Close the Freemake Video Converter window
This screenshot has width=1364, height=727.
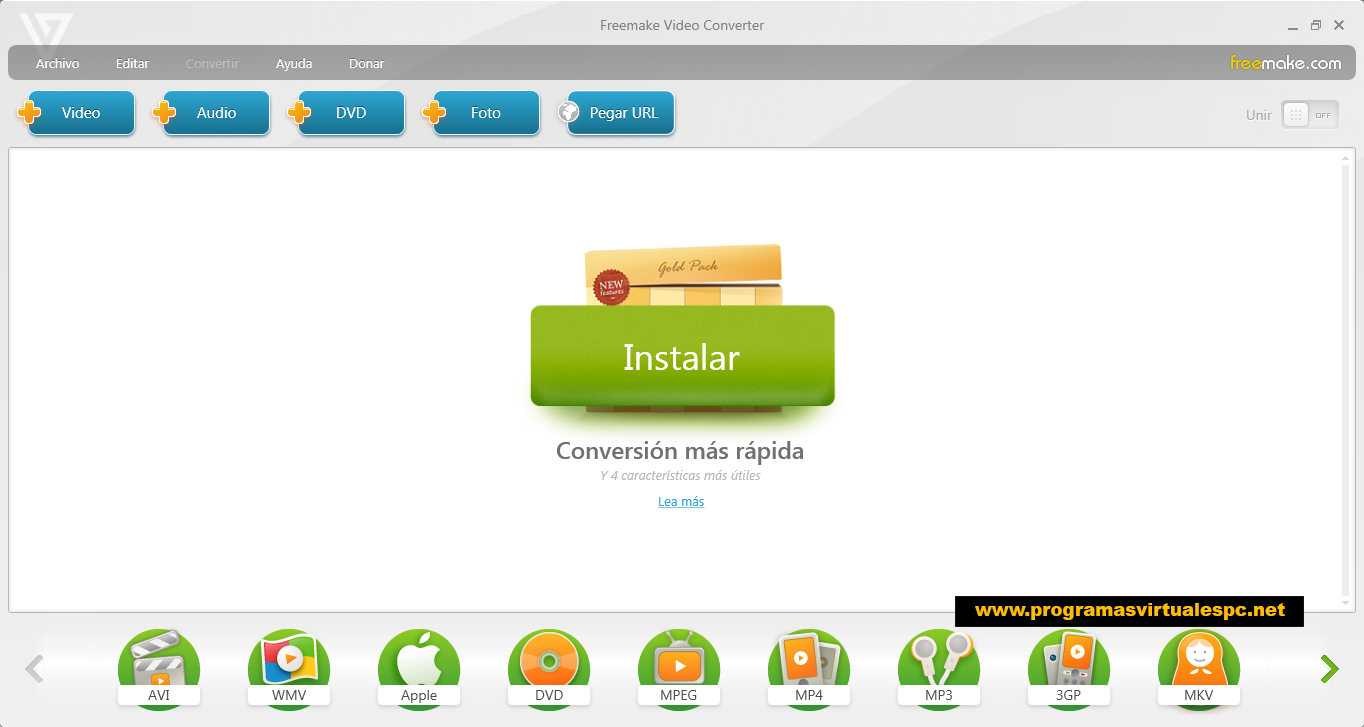(x=1339, y=25)
